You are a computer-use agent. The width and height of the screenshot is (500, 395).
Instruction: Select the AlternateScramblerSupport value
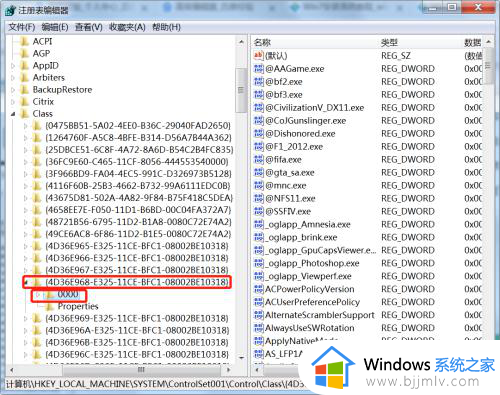click(320, 315)
